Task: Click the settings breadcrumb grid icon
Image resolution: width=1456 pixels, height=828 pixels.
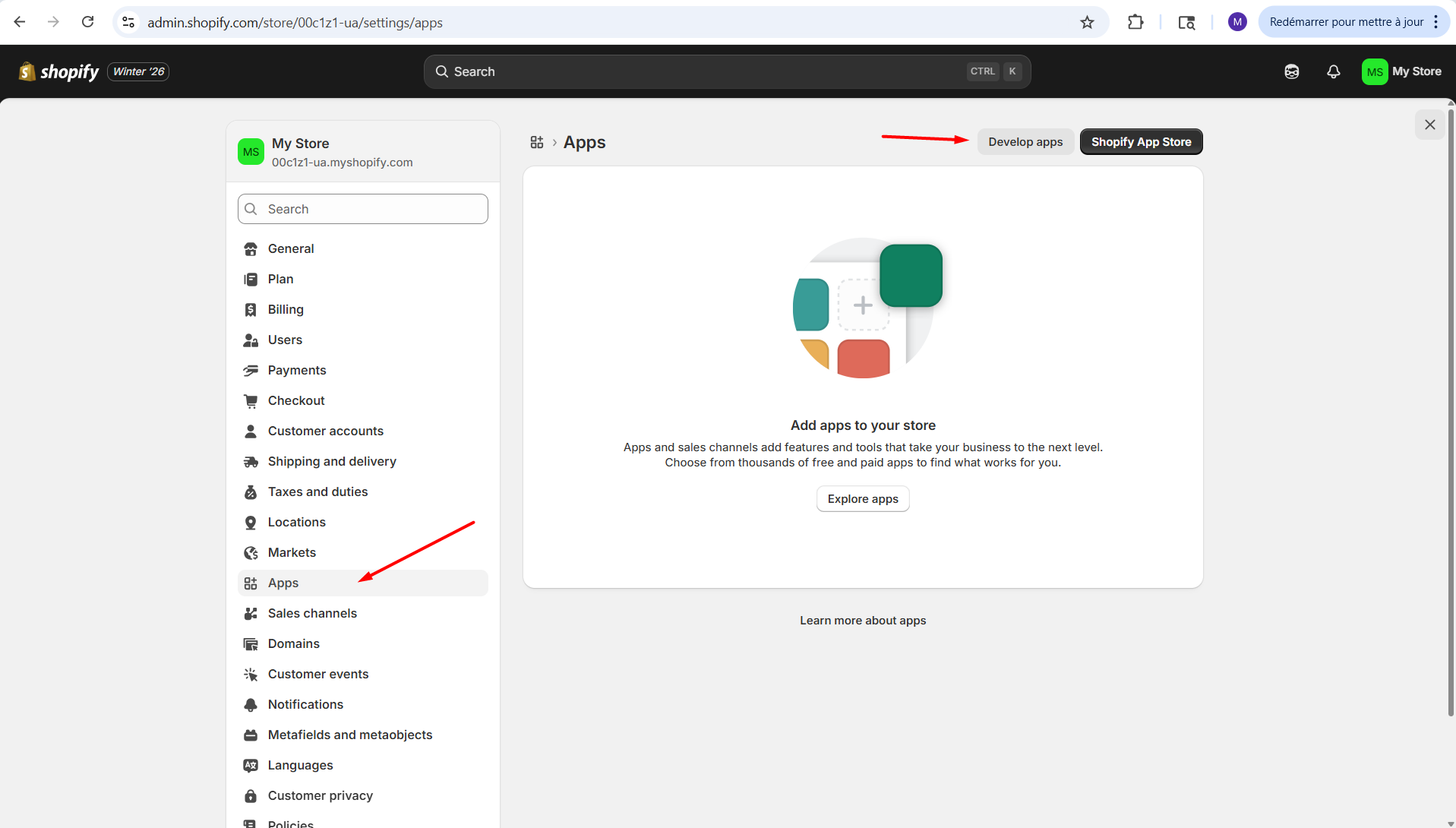Action: coord(537,142)
